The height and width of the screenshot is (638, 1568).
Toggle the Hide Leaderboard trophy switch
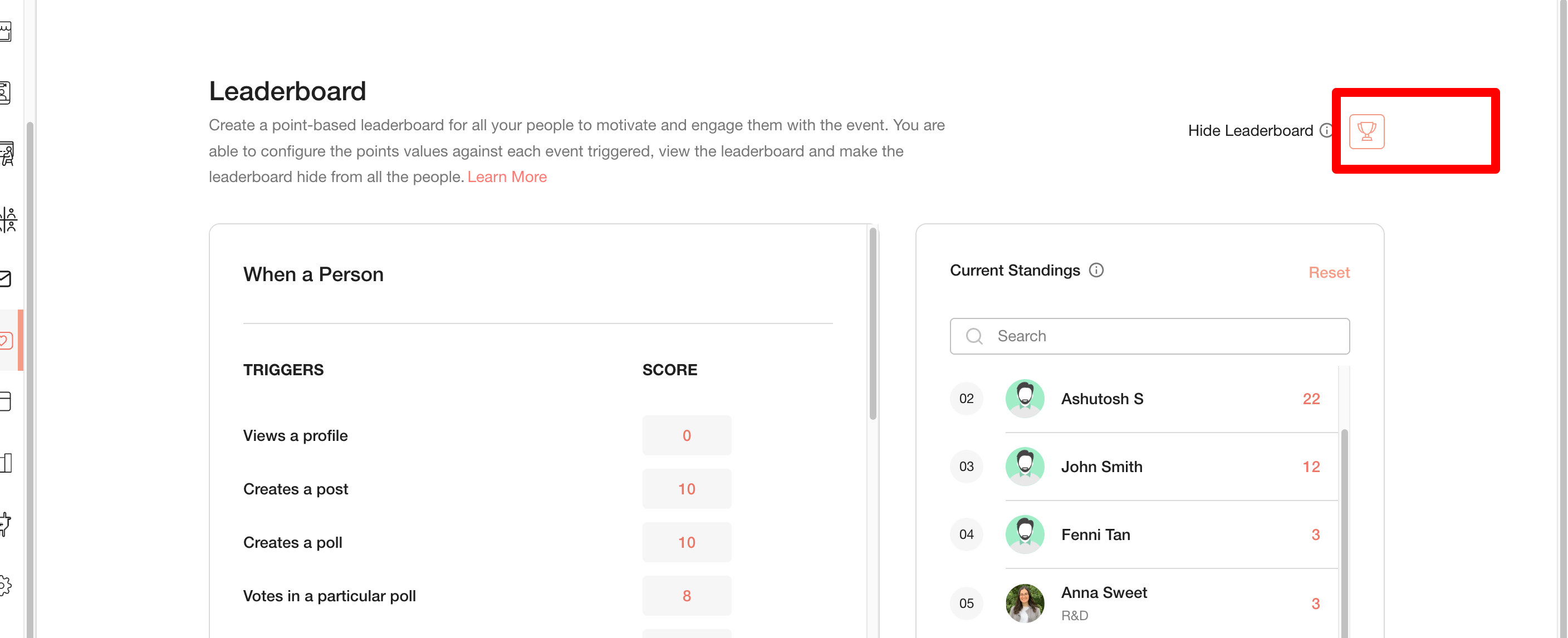pyautogui.click(x=1366, y=131)
